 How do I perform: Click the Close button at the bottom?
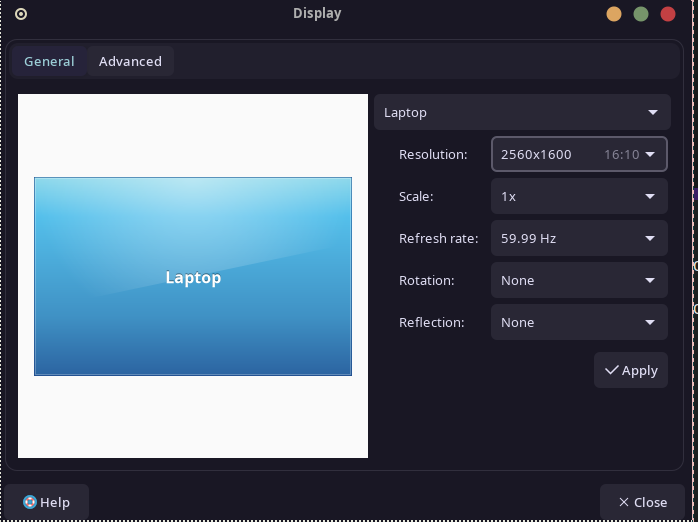click(642, 502)
